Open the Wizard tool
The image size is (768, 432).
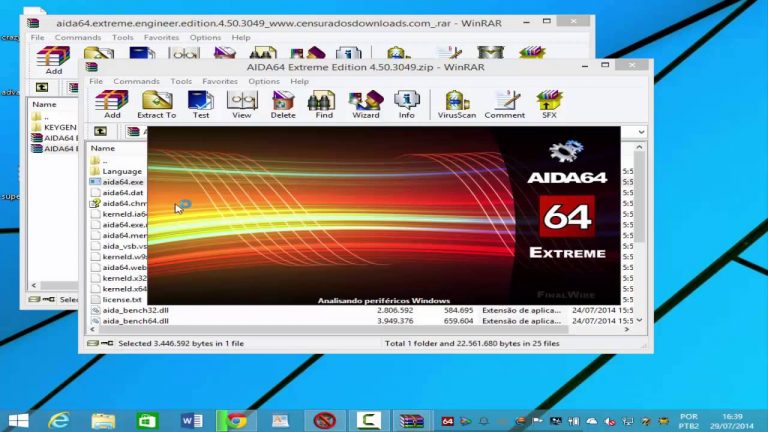pyautogui.click(x=365, y=104)
